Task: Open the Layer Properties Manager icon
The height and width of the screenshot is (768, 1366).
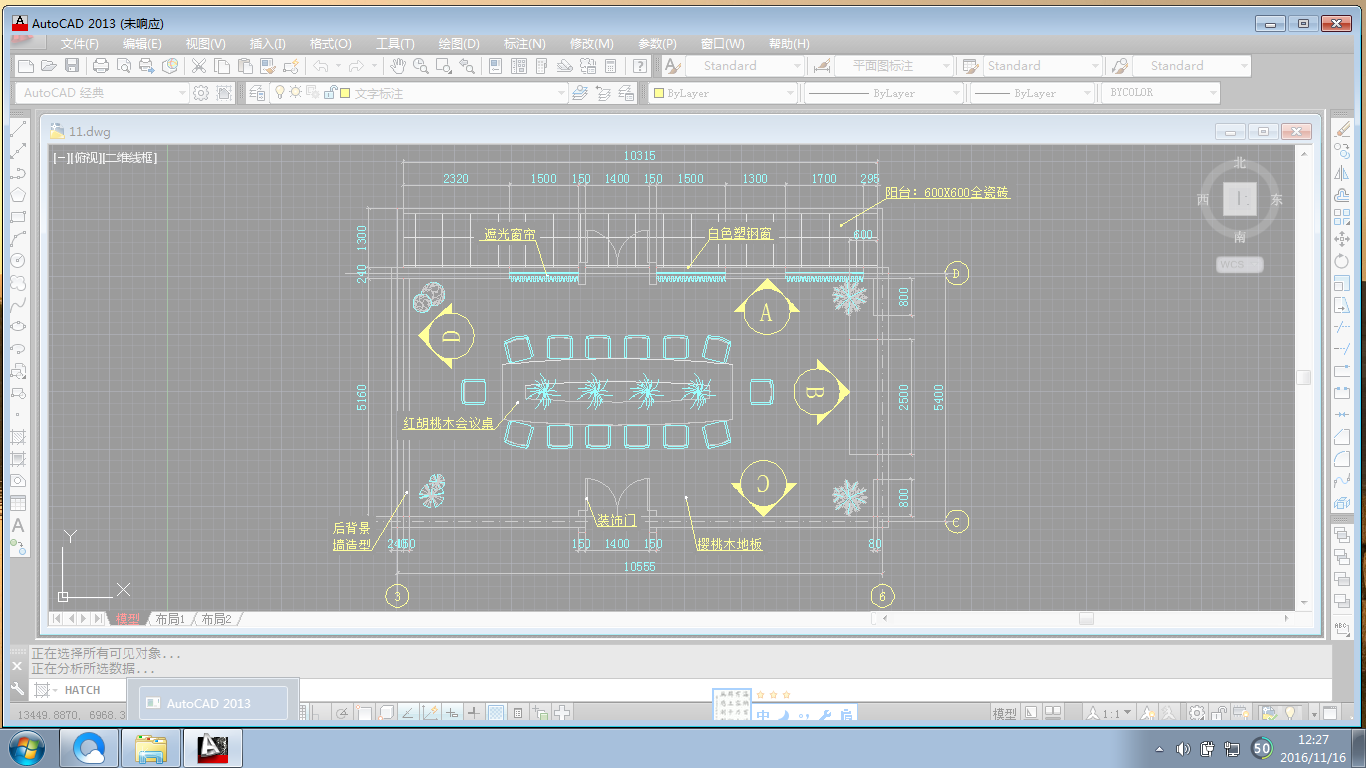Action: [257, 93]
